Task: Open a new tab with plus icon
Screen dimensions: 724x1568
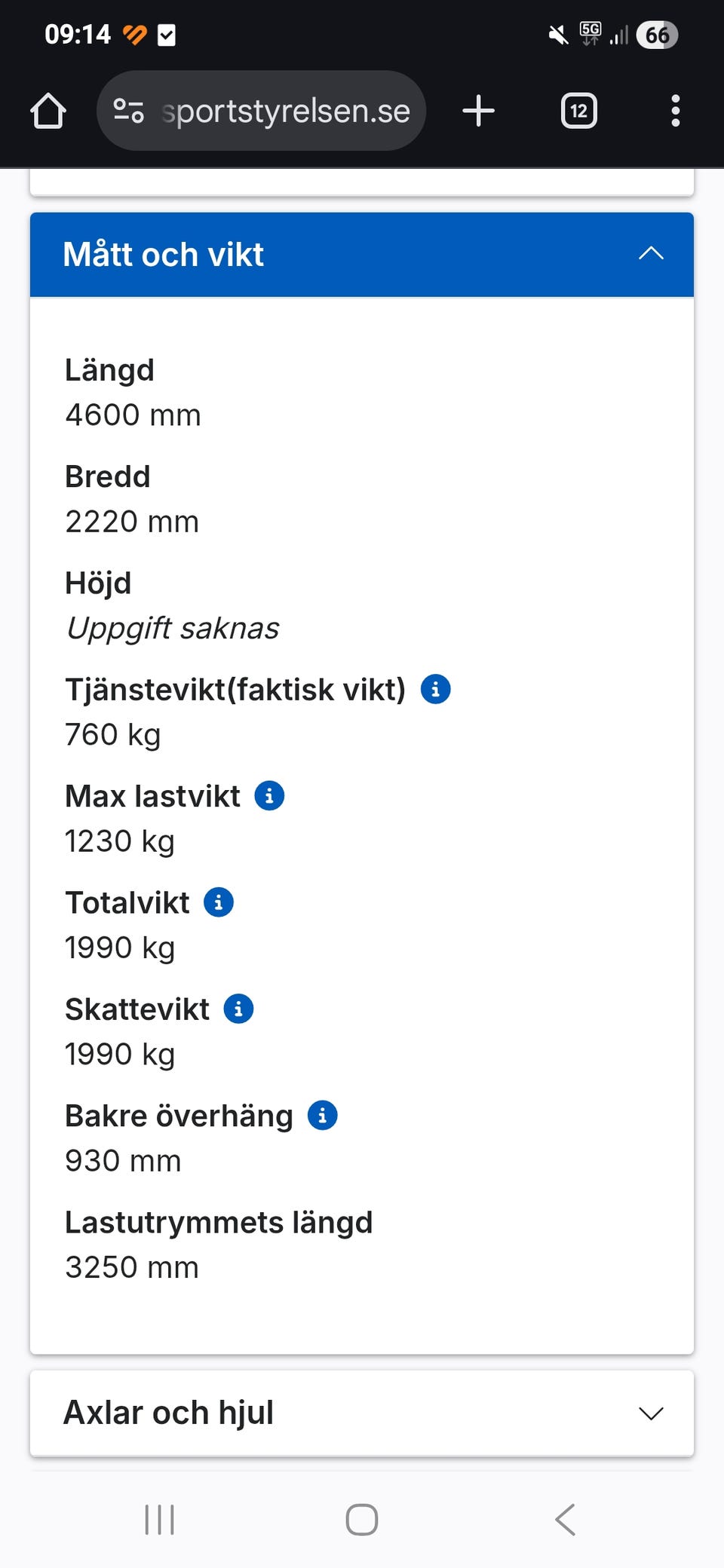Action: pos(478,111)
